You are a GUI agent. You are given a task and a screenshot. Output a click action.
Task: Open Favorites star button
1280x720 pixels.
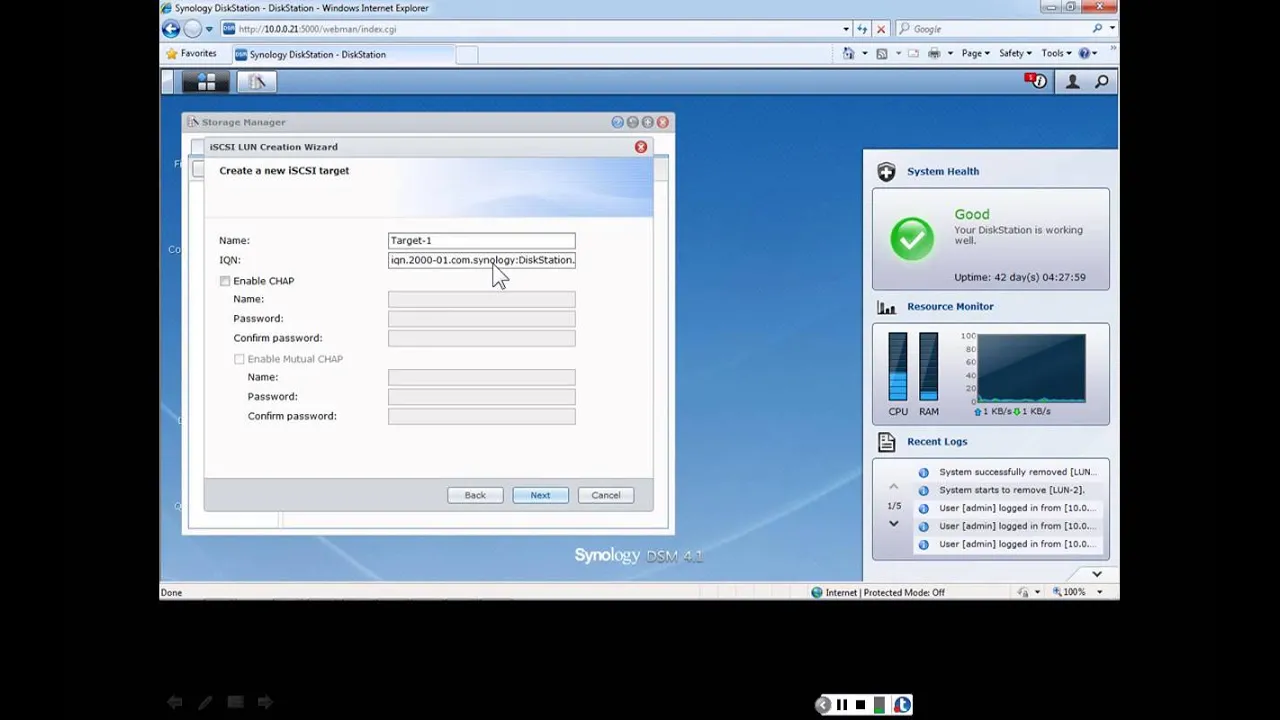point(191,53)
